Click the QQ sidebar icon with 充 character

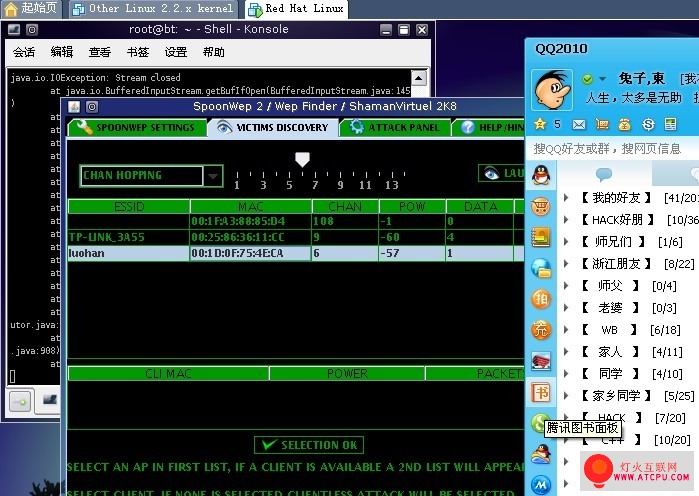pos(541,330)
